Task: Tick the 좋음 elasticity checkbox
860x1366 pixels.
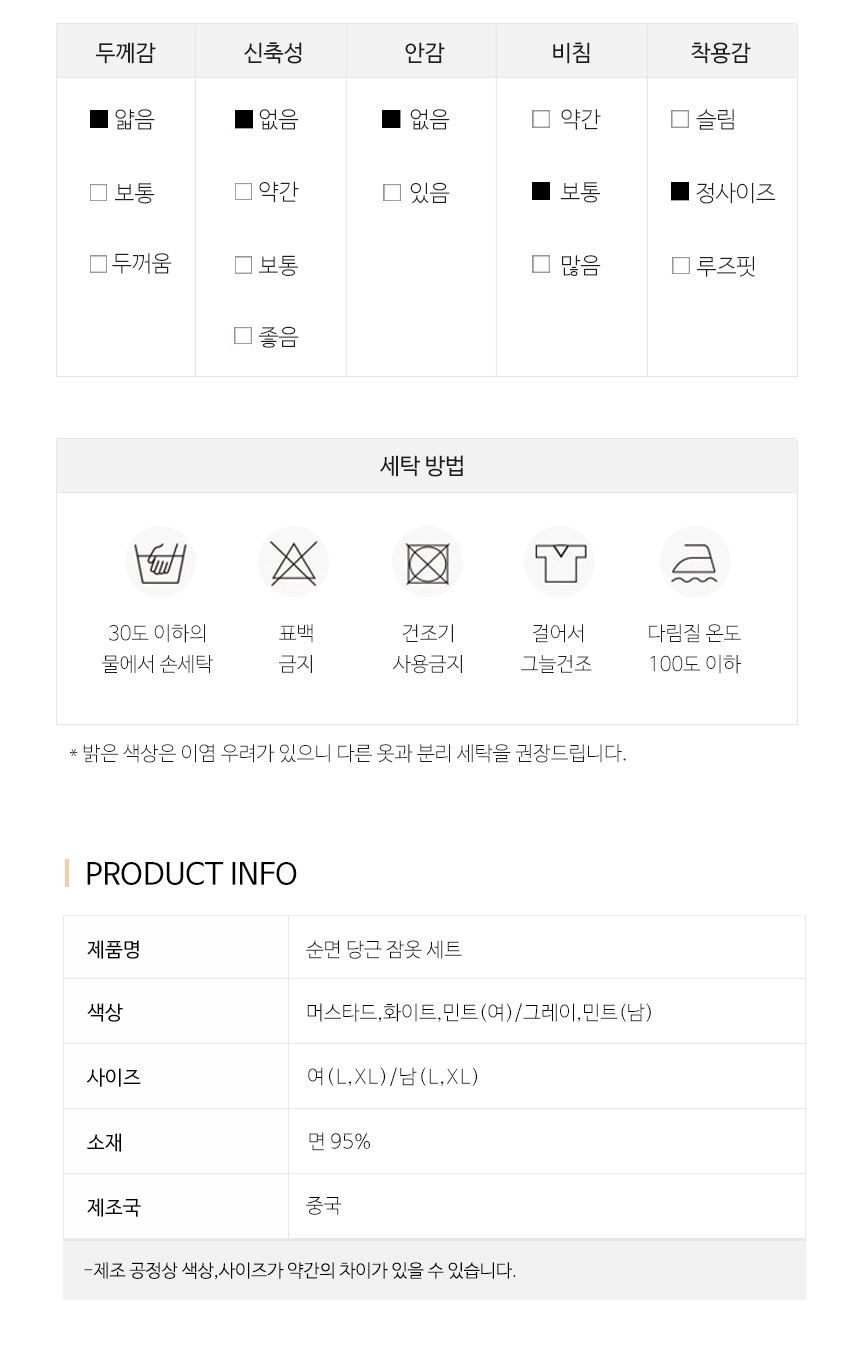Action: (x=243, y=336)
